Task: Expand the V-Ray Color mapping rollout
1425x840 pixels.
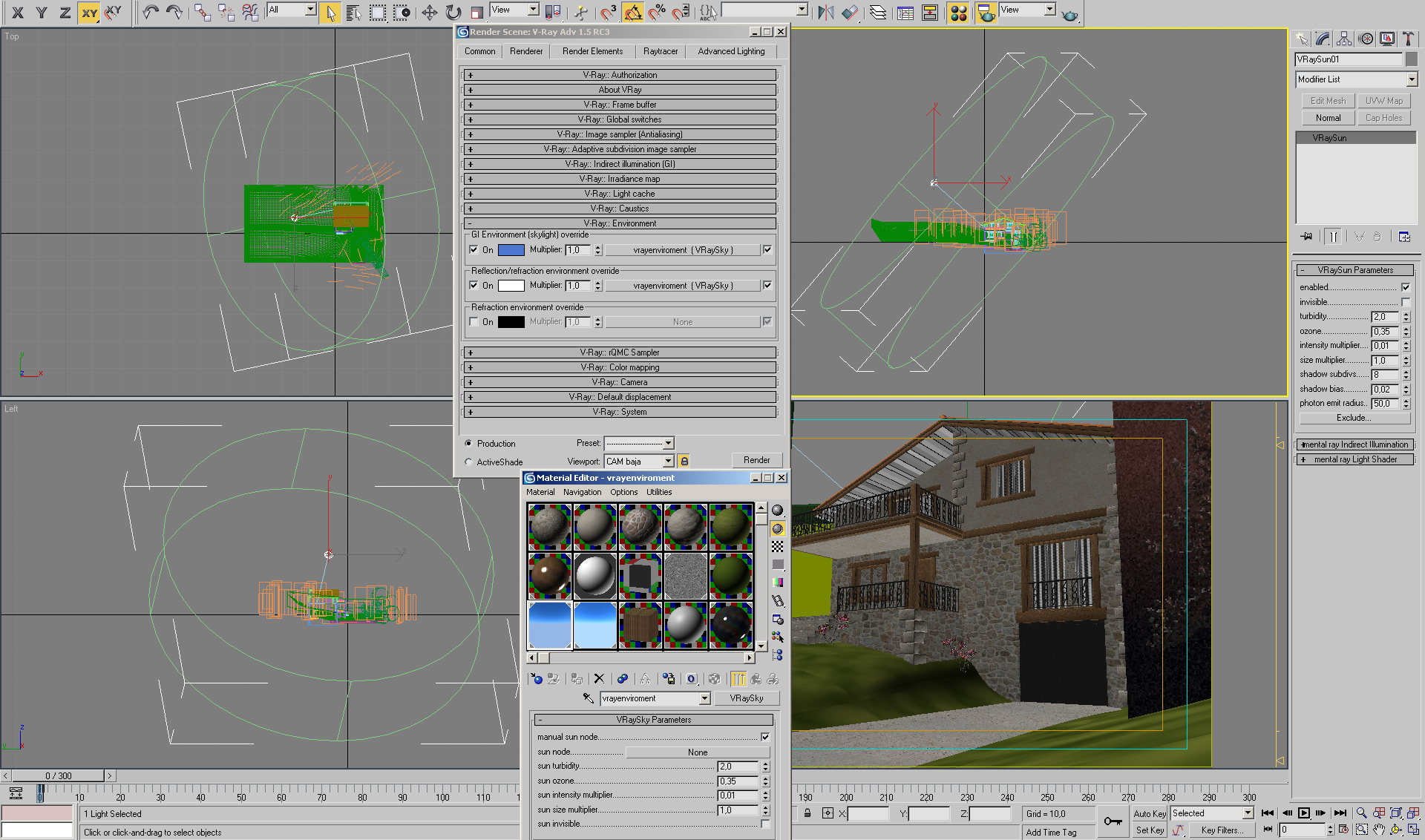Action: (x=620, y=367)
